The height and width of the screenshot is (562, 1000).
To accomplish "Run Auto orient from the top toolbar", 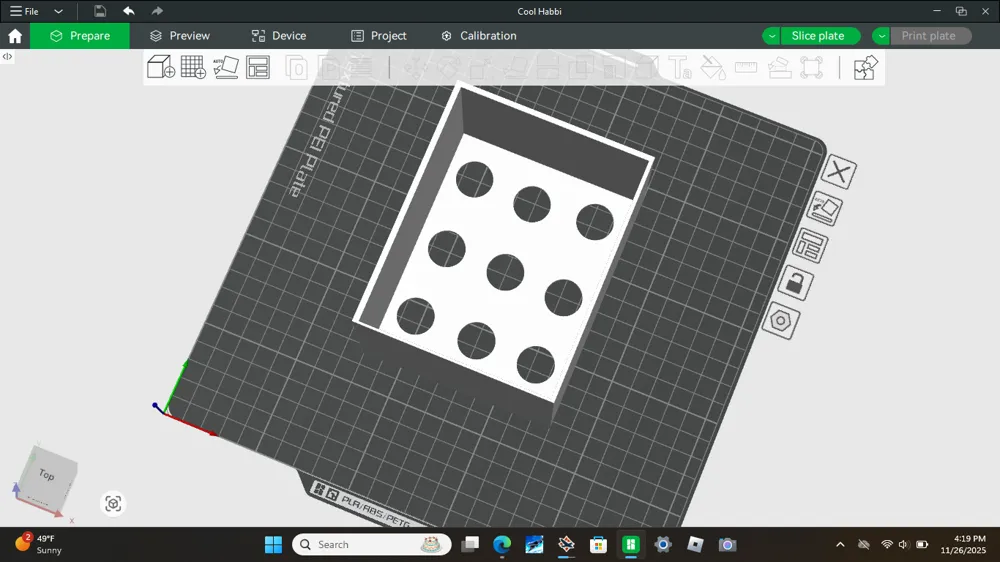I will click(226, 67).
